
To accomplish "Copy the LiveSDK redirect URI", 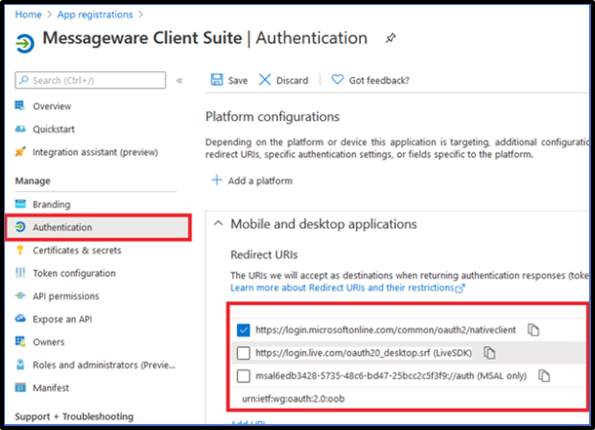I will coord(489,353).
